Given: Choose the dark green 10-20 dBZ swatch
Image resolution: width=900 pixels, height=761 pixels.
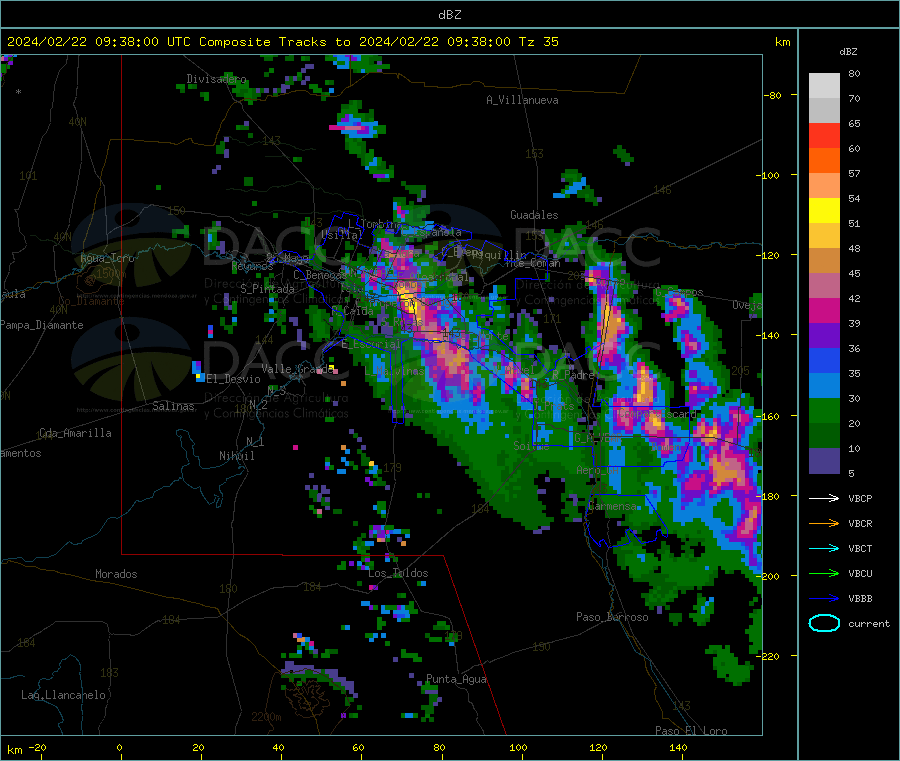Looking at the screenshot, I should (824, 436).
